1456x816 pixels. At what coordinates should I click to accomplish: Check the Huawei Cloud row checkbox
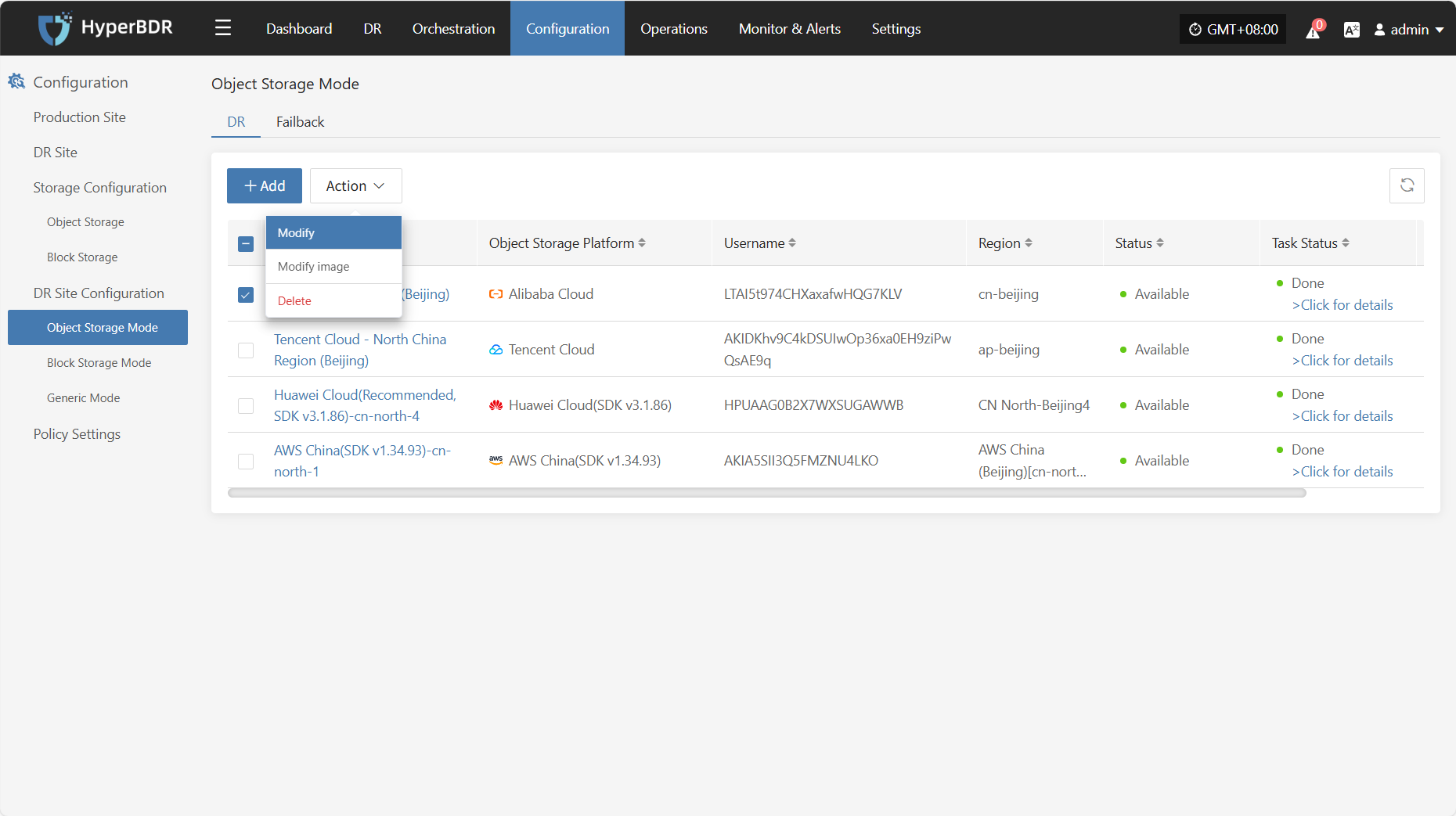click(x=246, y=405)
